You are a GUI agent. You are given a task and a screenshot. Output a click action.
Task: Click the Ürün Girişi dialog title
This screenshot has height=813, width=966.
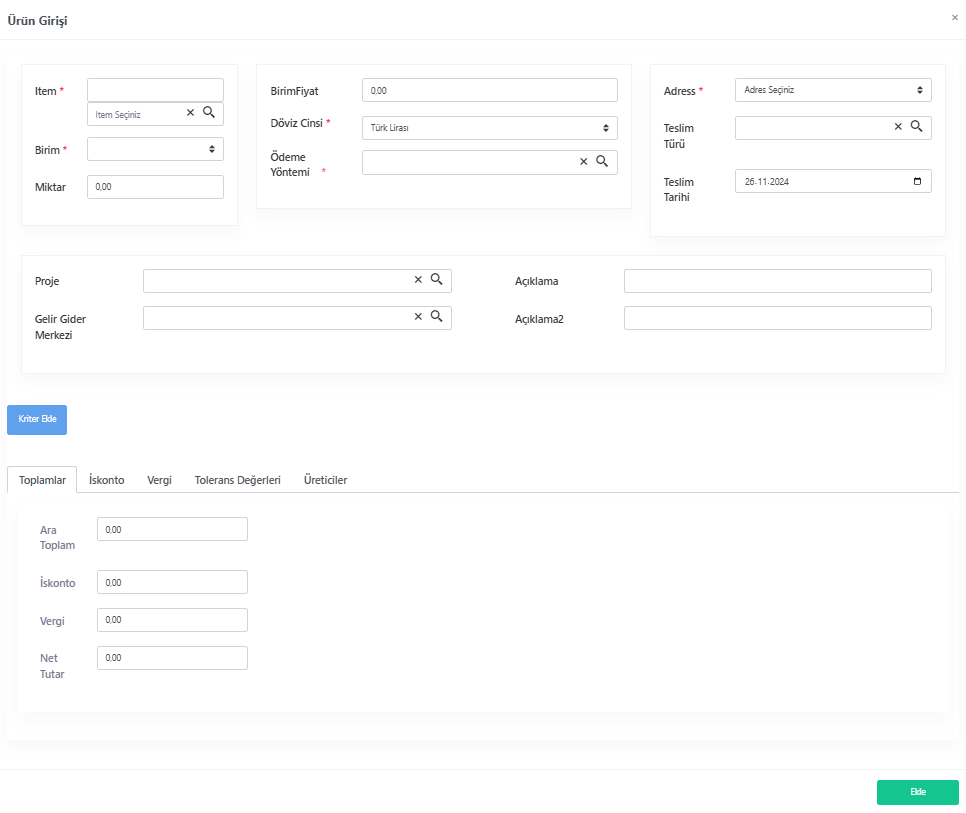[38, 21]
